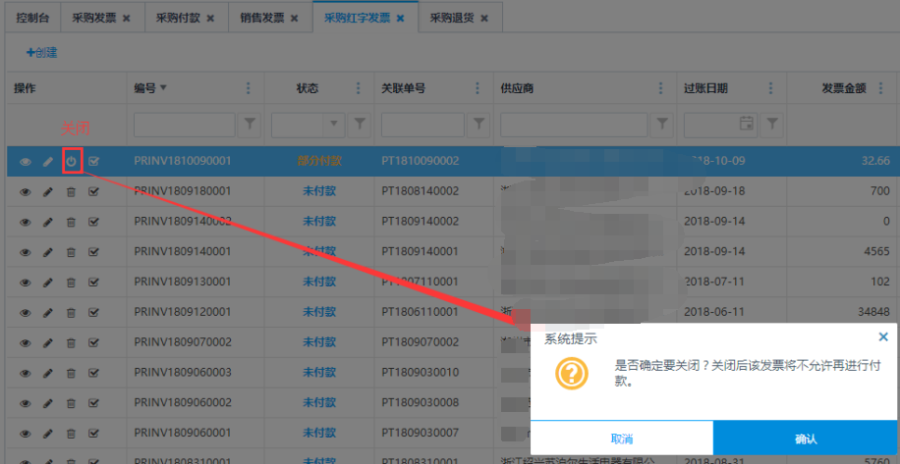The height and width of the screenshot is (464, 900).
Task: Confirm closing with the 确认 button
Action: pyautogui.click(x=805, y=438)
